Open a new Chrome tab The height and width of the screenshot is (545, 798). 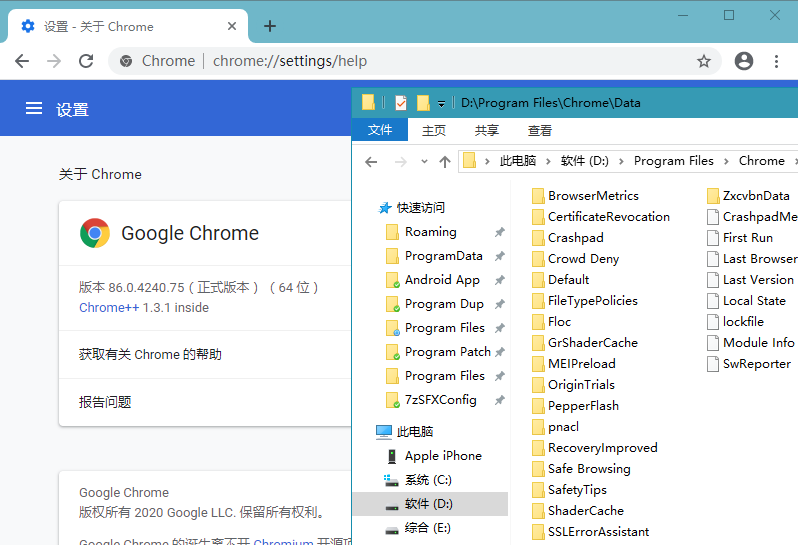pos(270,26)
